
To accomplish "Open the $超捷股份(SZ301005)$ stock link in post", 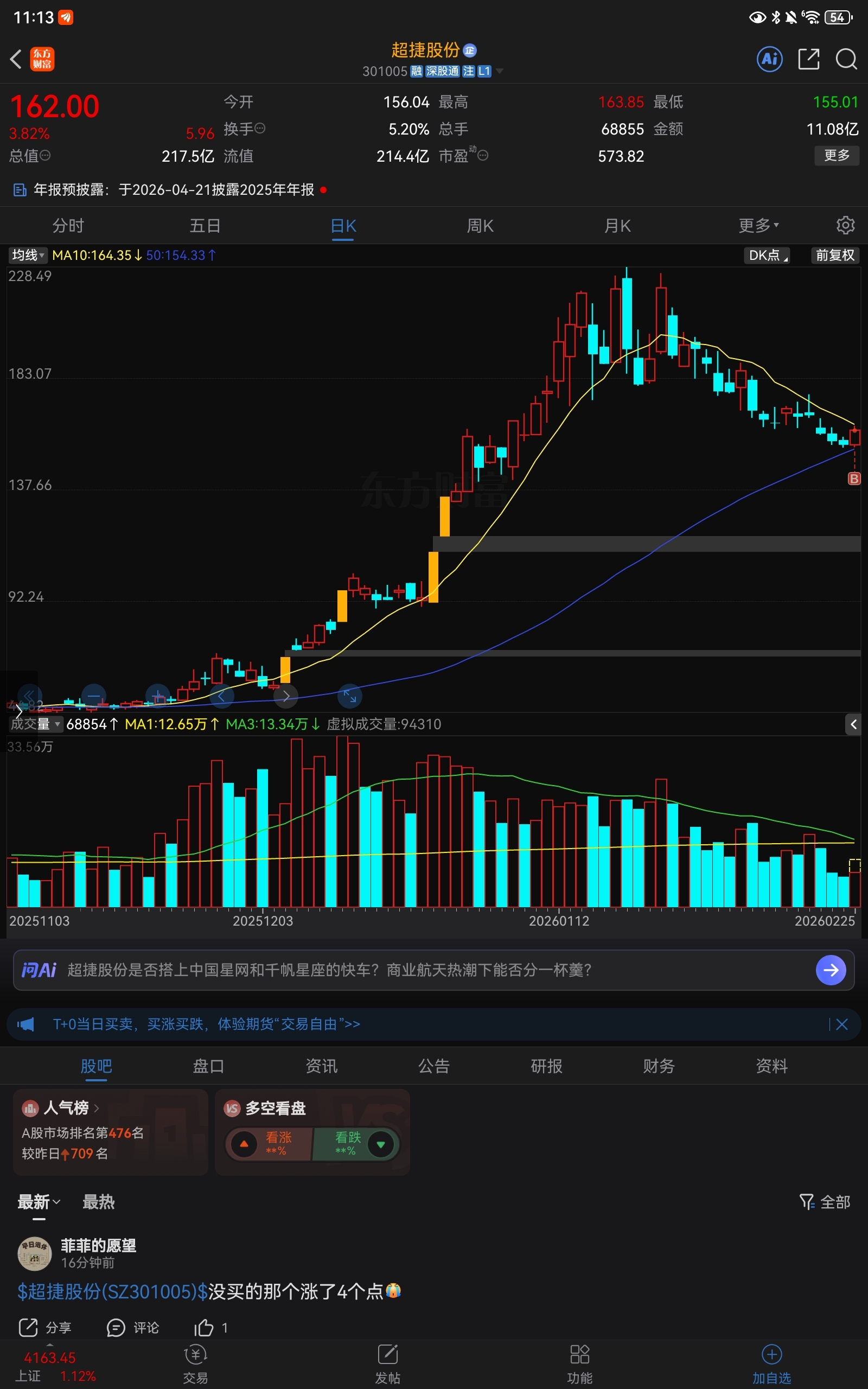I will pyautogui.click(x=112, y=1291).
